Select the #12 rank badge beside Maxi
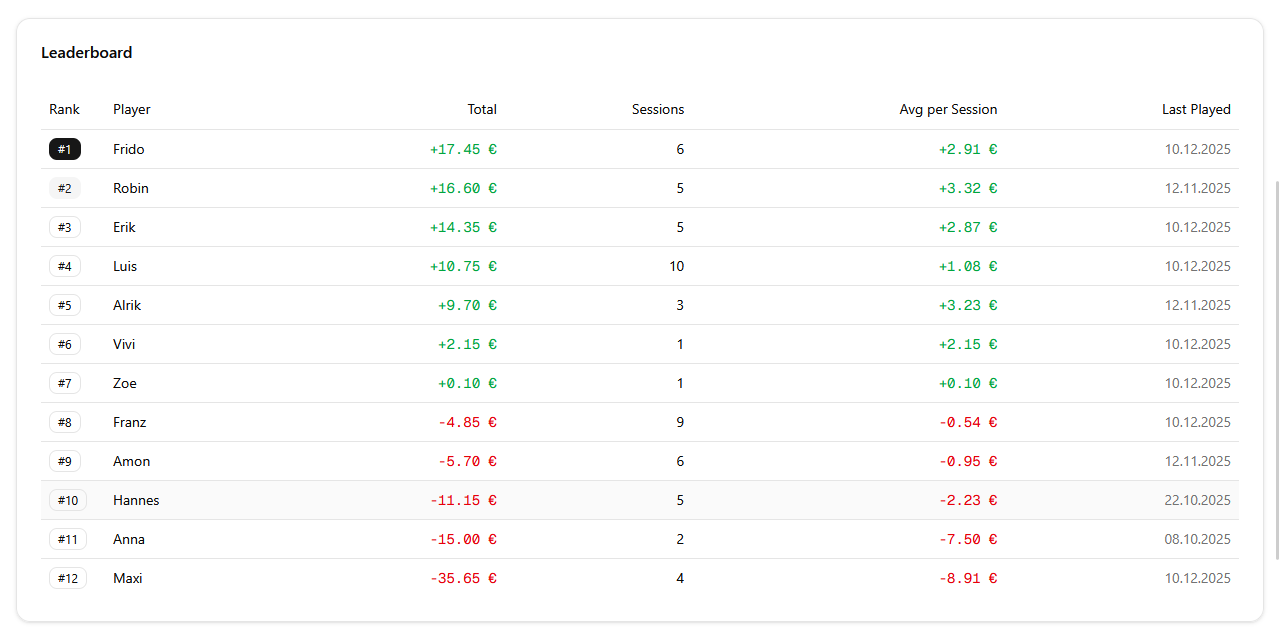The width and height of the screenshot is (1280, 639). pos(67,578)
